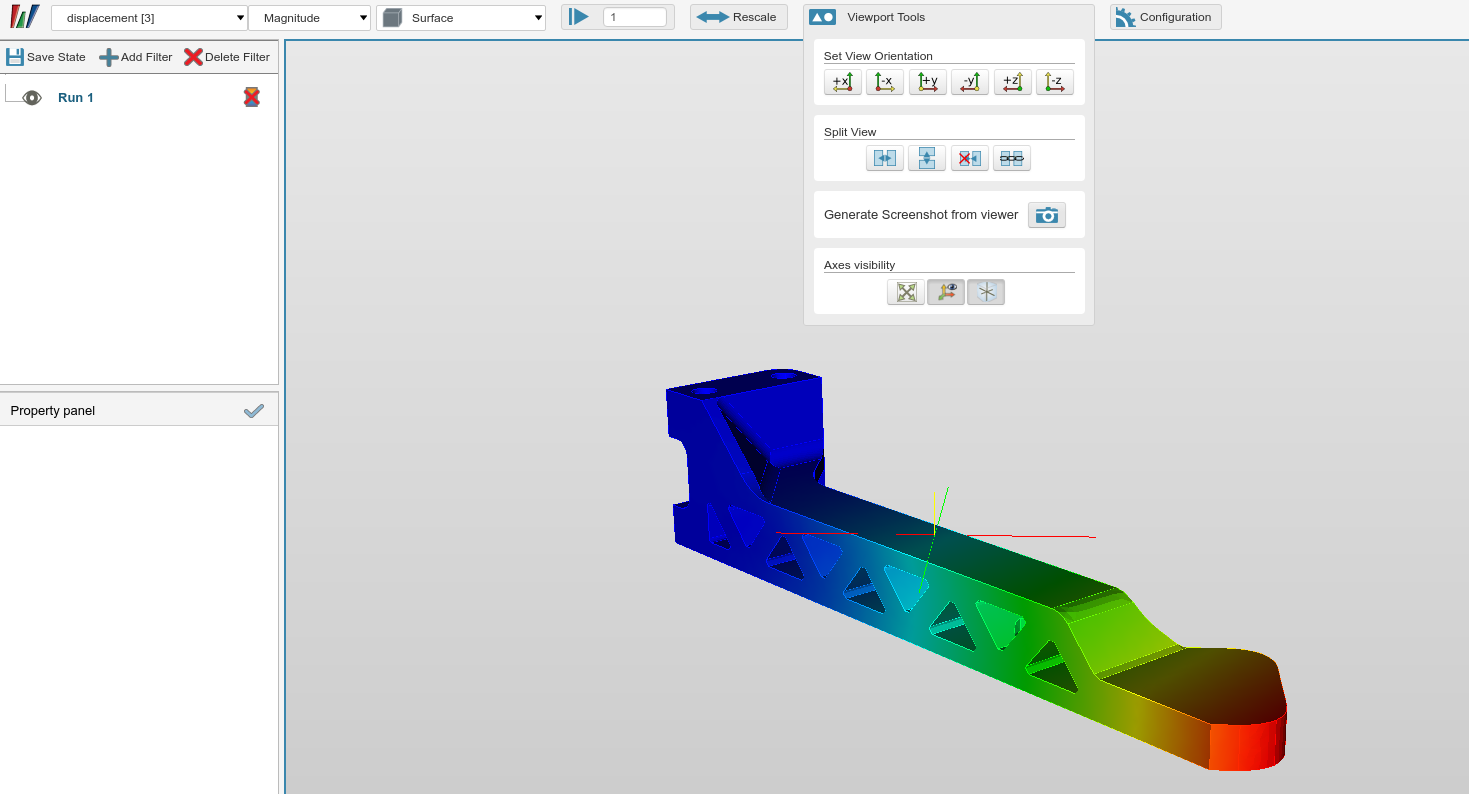Add a new filter
The width and height of the screenshot is (1469, 794).
(136, 57)
